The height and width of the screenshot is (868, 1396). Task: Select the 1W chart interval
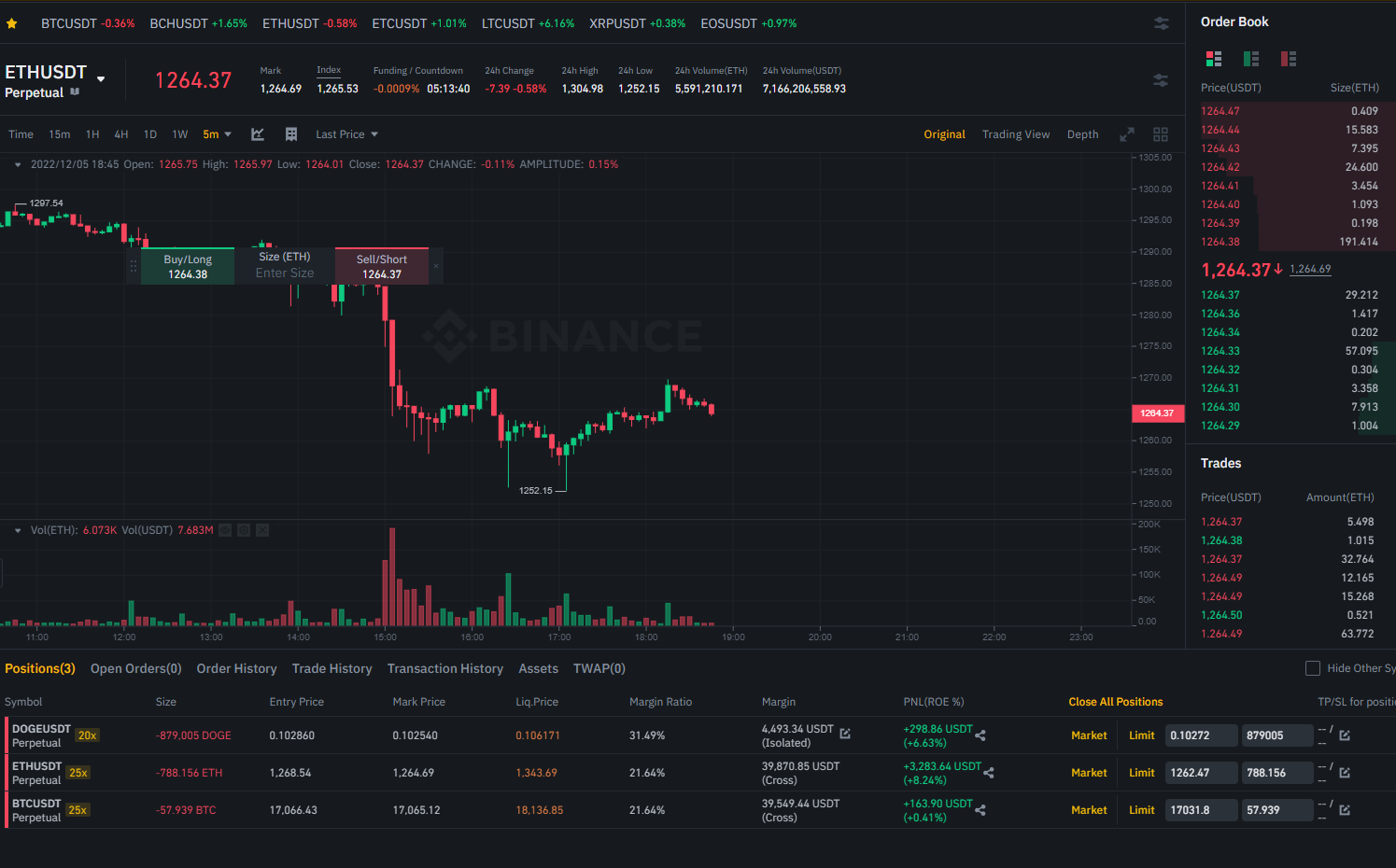(x=180, y=134)
